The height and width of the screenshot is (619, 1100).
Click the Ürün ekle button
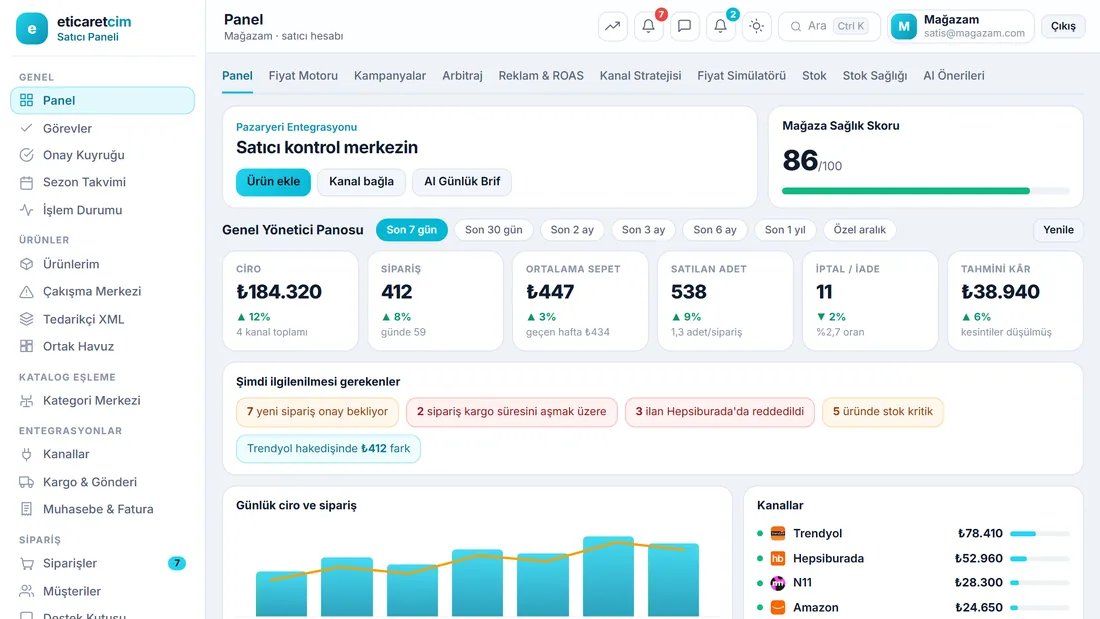click(x=274, y=182)
